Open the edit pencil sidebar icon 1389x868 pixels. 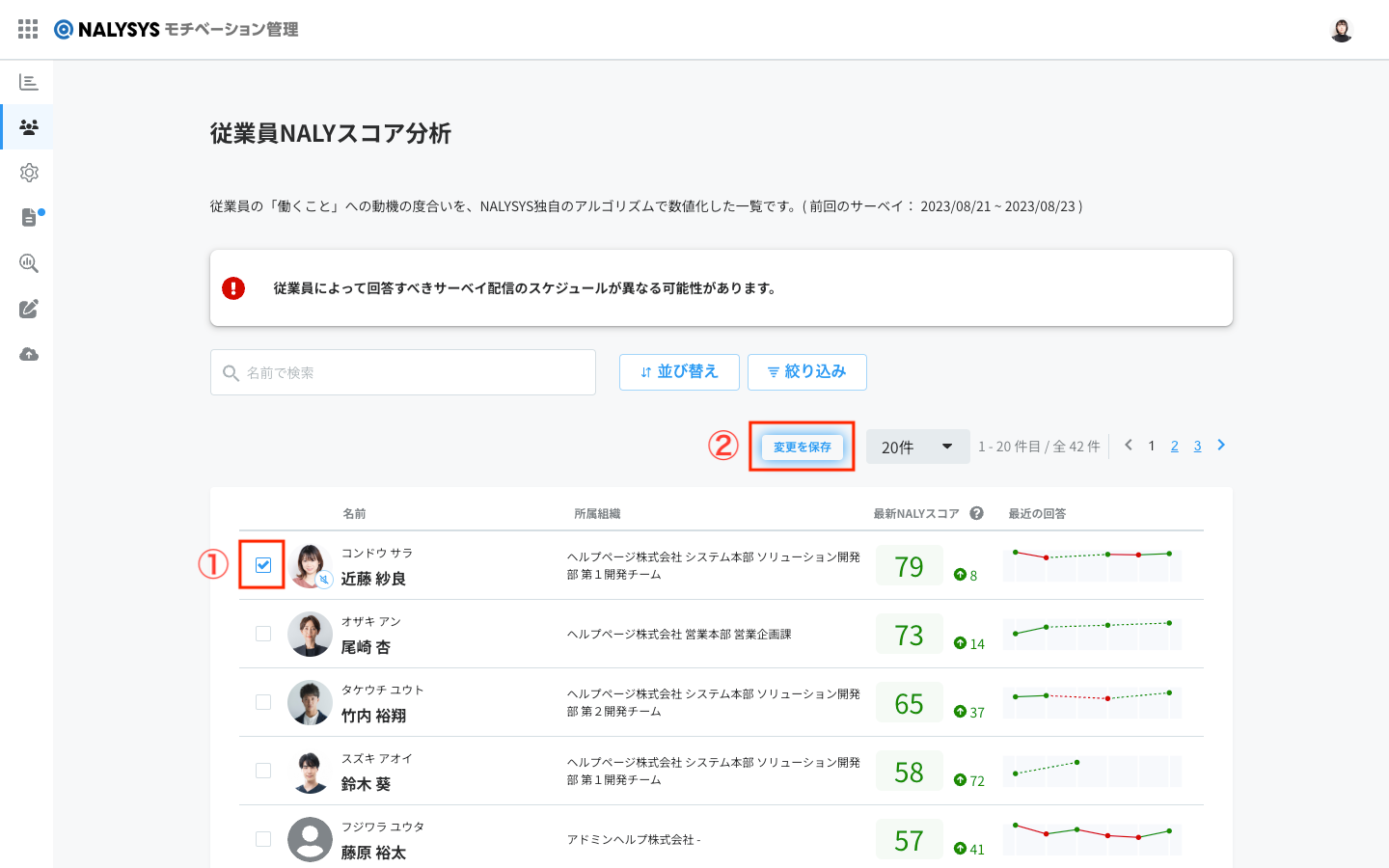point(29,309)
